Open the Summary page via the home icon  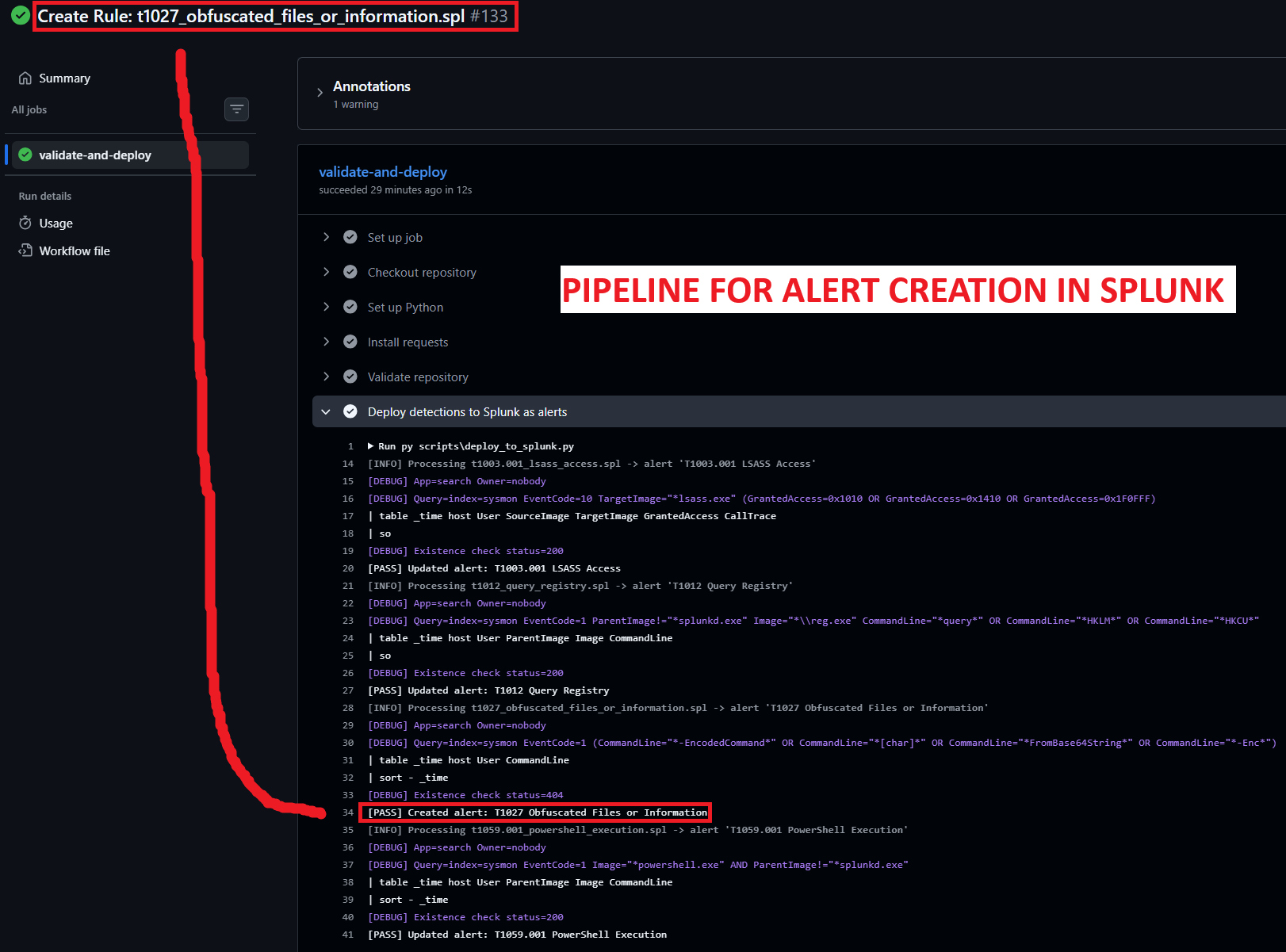pos(25,78)
